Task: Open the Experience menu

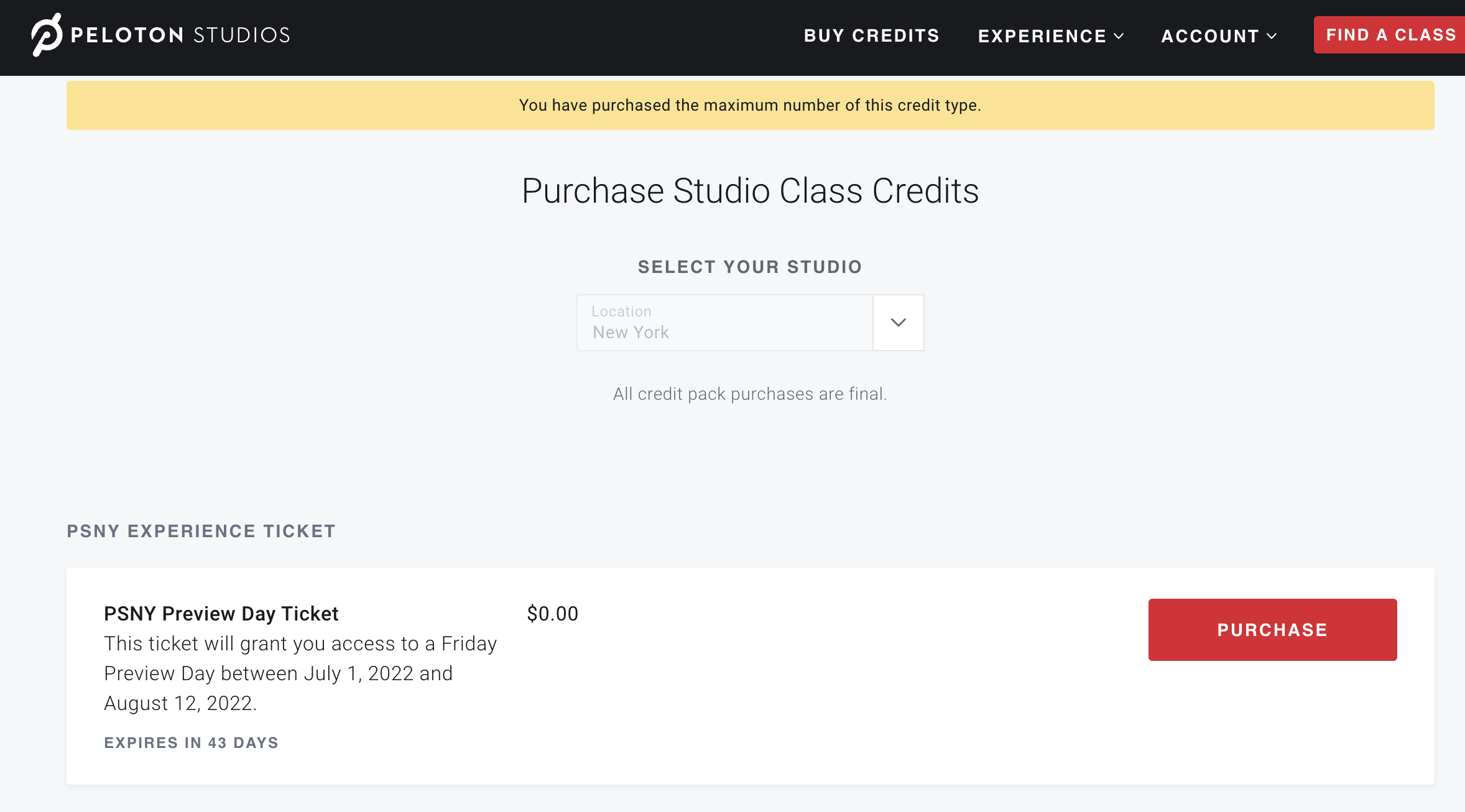Action: (x=1042, y=36)
